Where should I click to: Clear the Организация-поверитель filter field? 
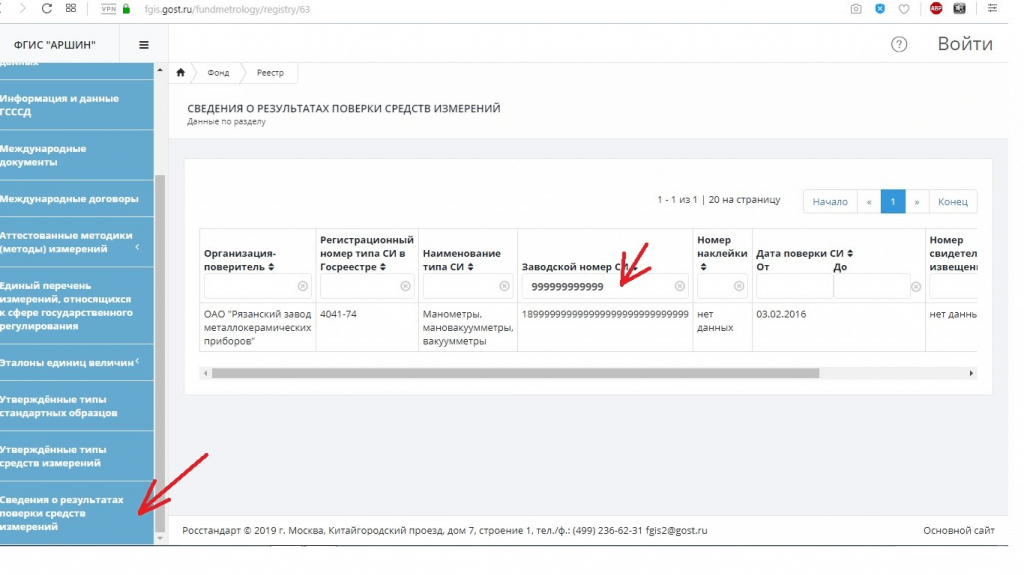302,286
